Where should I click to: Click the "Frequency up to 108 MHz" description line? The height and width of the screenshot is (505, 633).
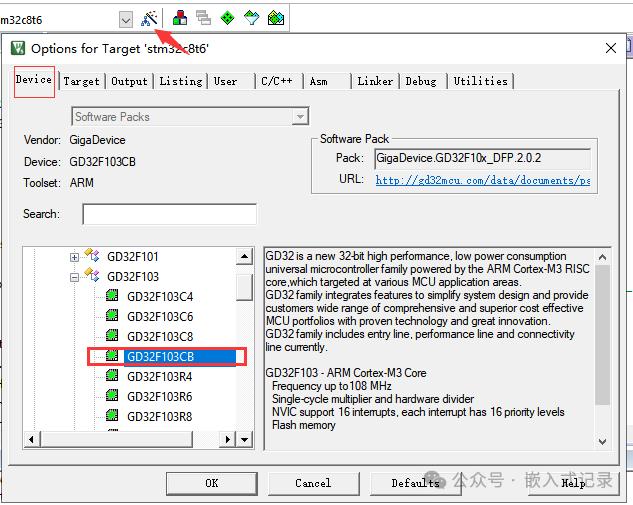(x=331, y=386)
